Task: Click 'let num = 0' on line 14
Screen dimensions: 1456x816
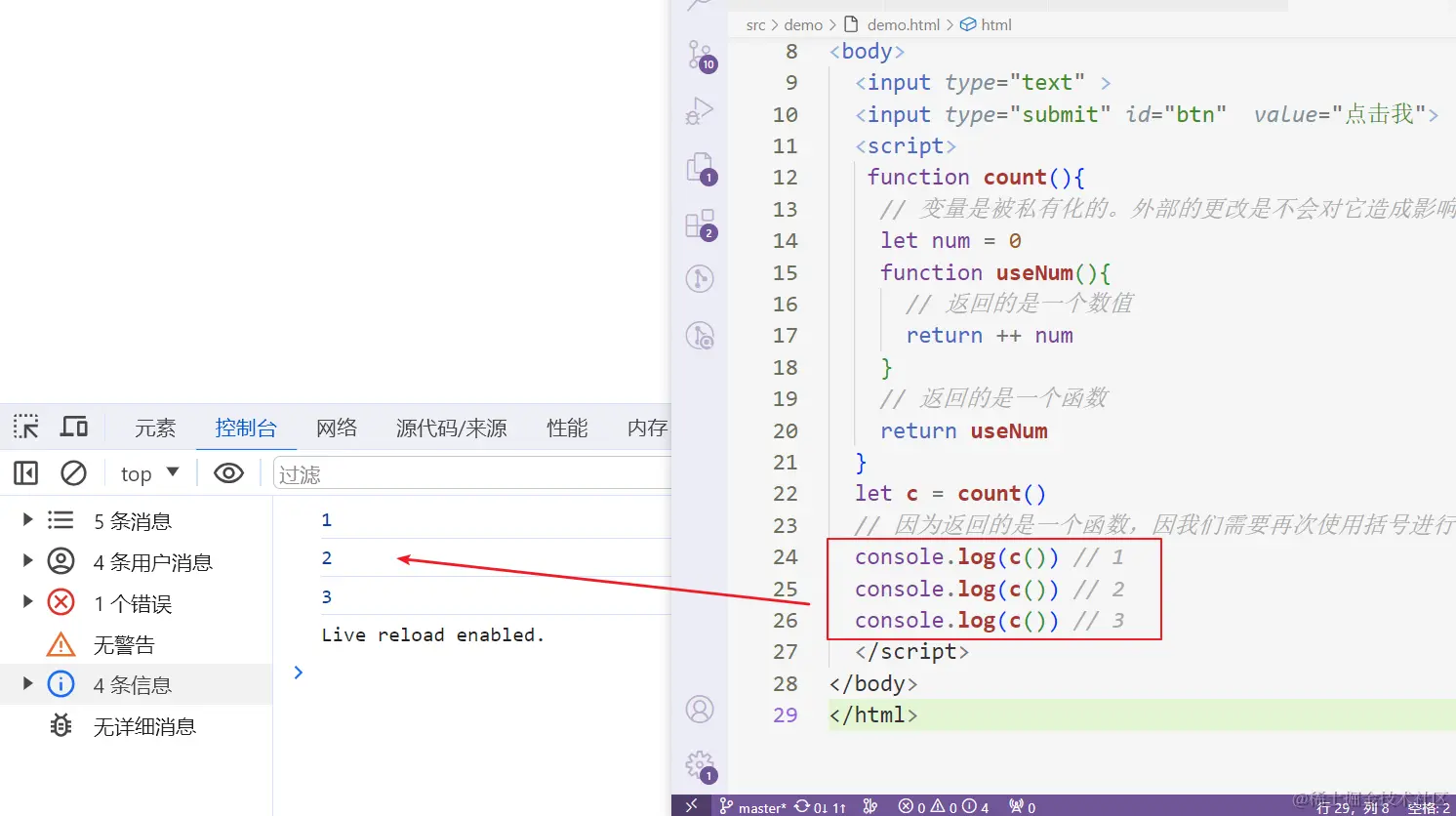Action: [x=951, y=241]
